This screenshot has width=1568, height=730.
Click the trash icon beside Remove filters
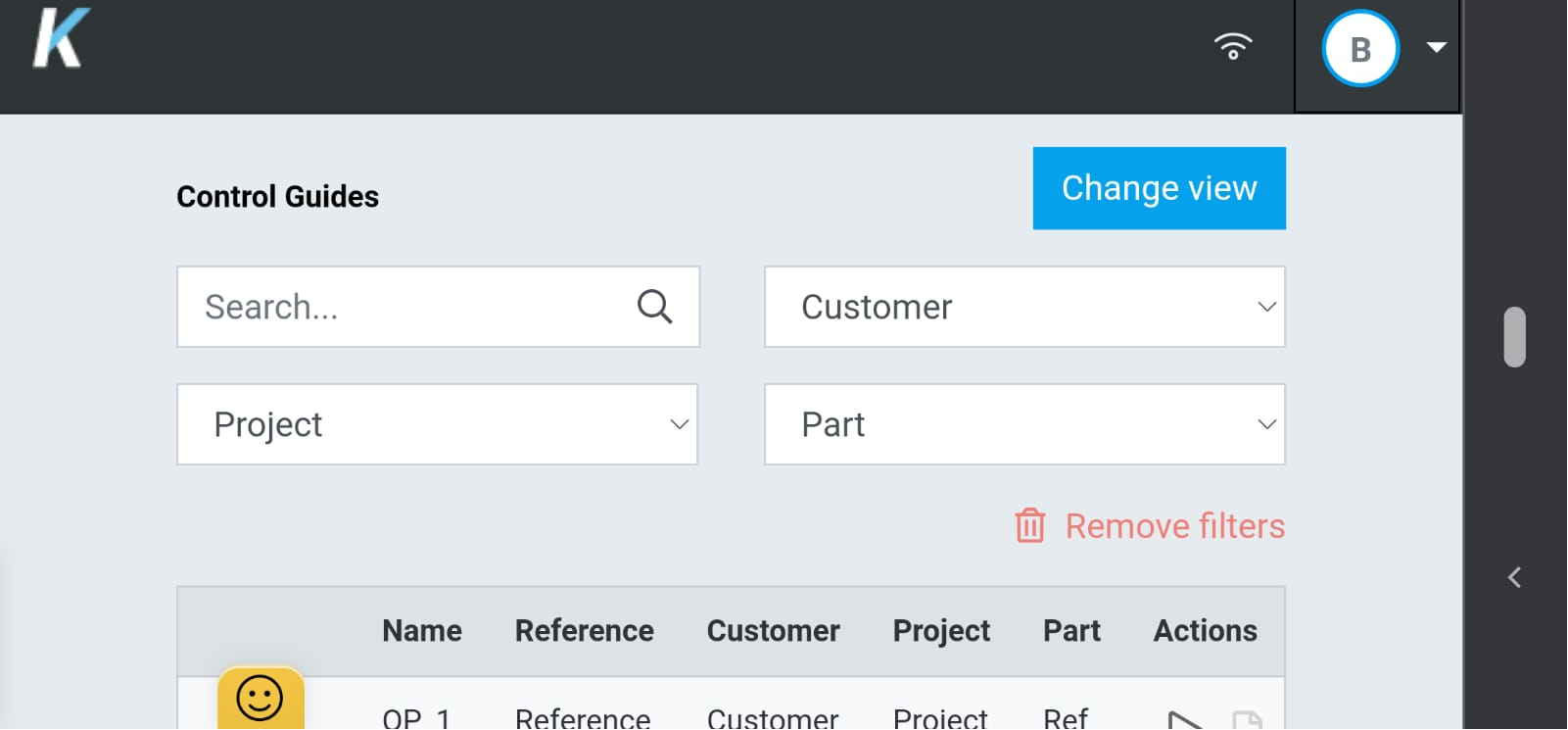(x=1029, y=525)
